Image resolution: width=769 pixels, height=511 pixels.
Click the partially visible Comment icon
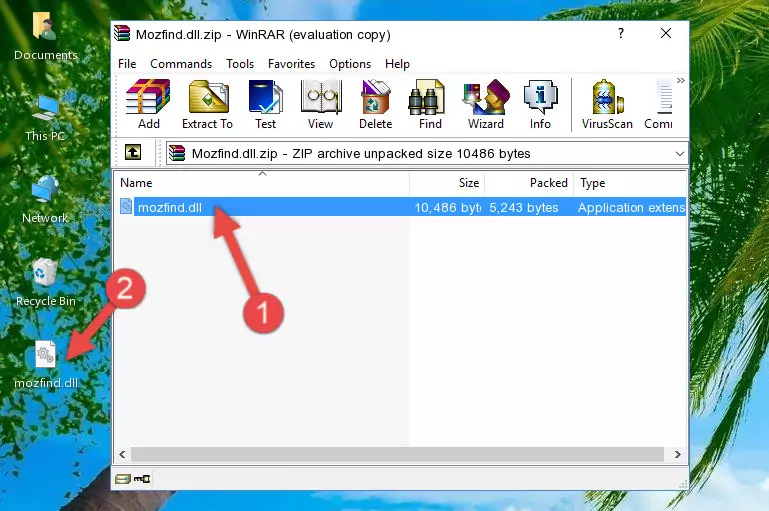[659, 104]
